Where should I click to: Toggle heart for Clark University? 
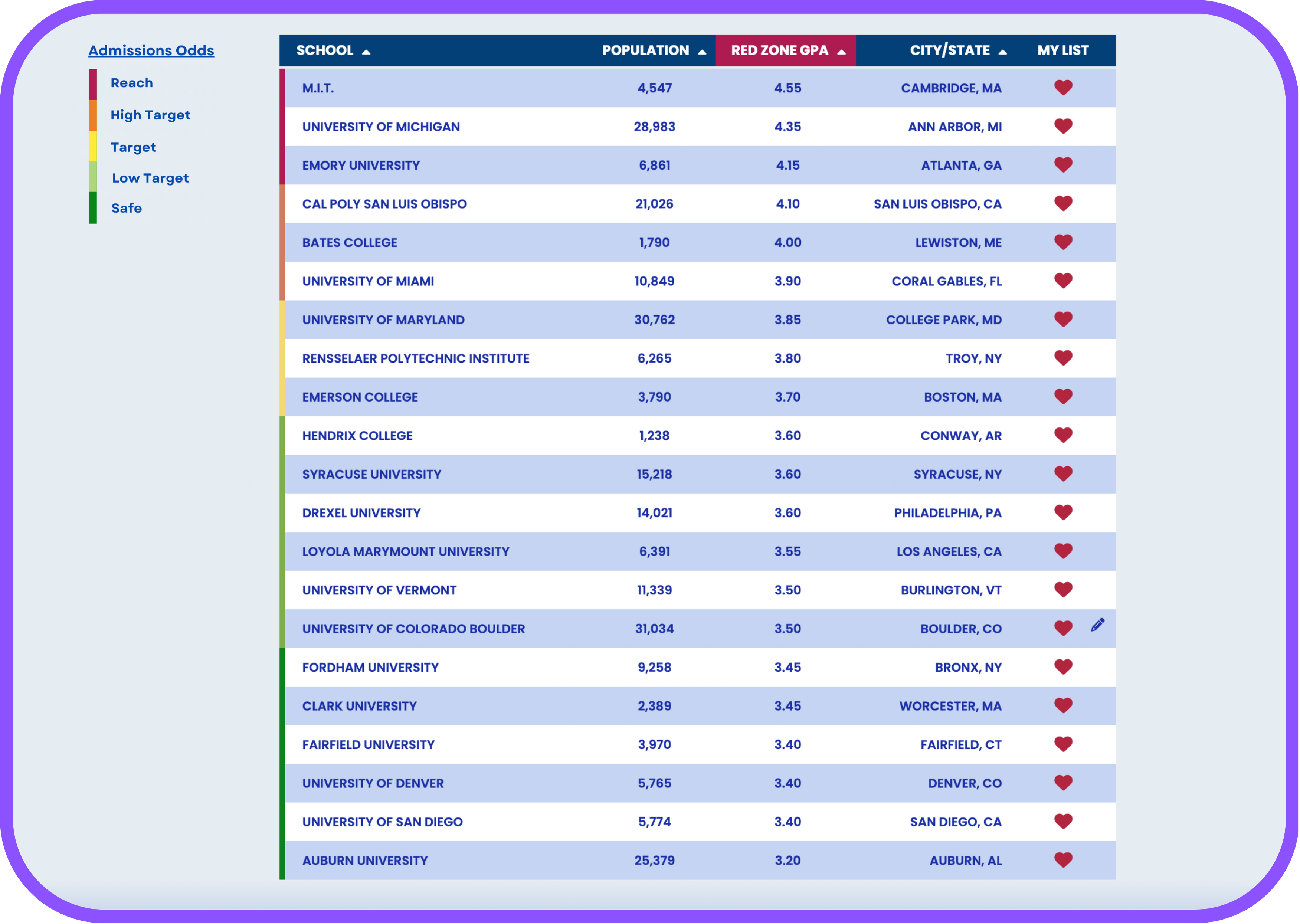click(x=1063, y=706)
